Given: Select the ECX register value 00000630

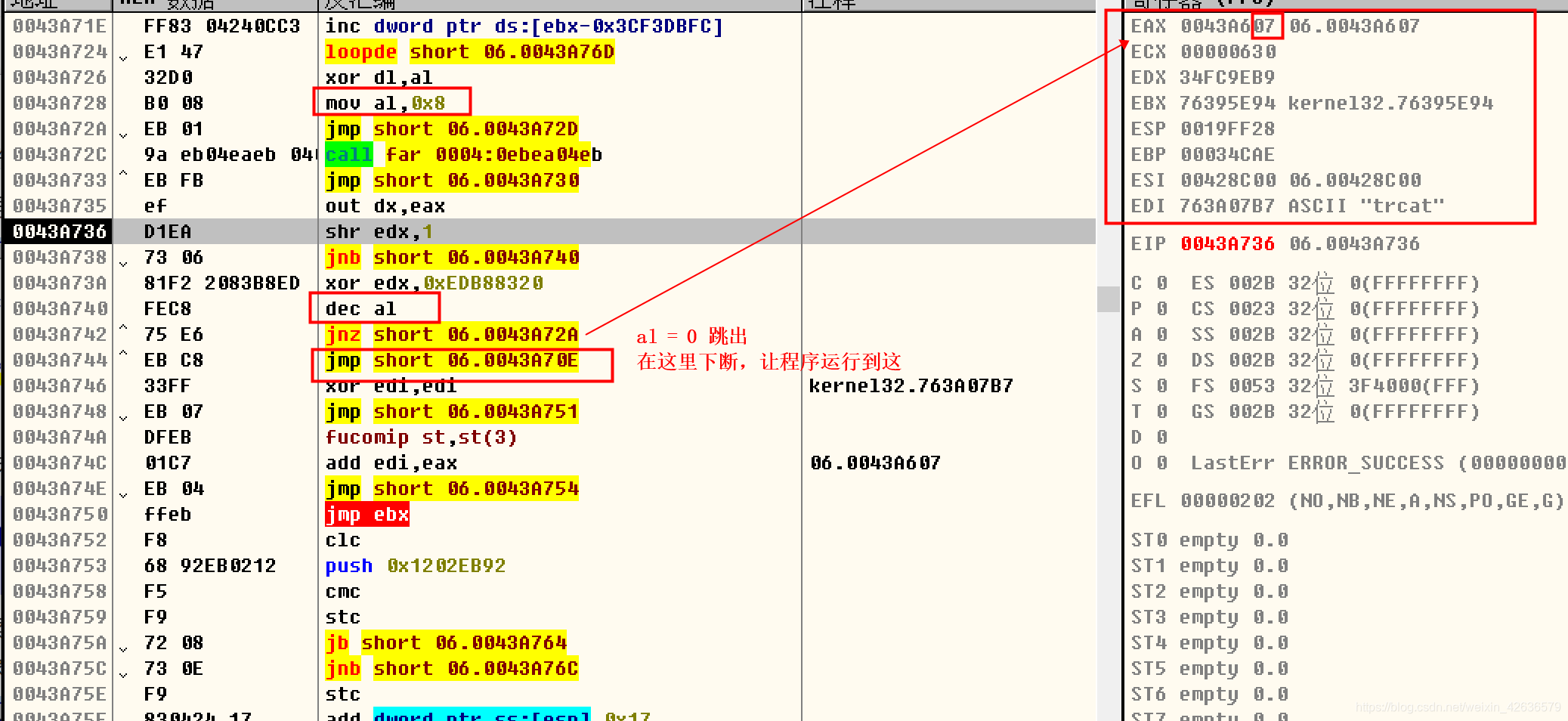Looking at the screenshot, I should coord(1228,52).
